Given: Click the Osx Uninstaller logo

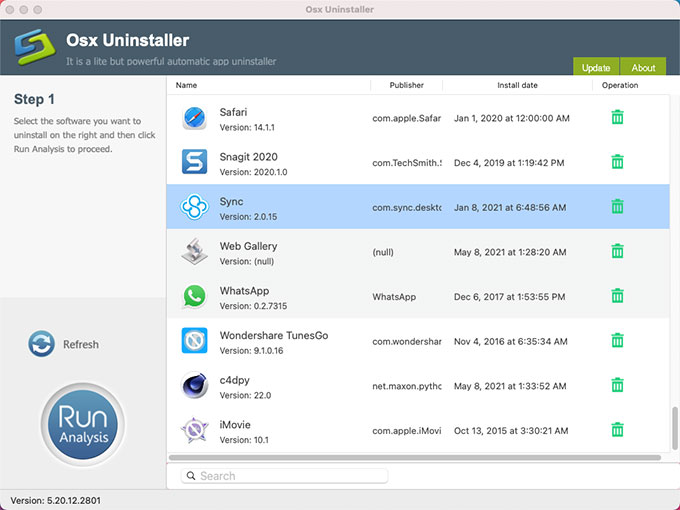Looking at the screenshot, I should tap(35, 46).
